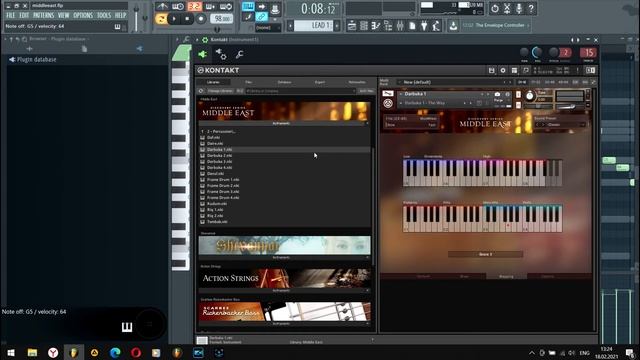640x360 pixels.
Task: Open the VIEW menu
Action: [63, 16]
